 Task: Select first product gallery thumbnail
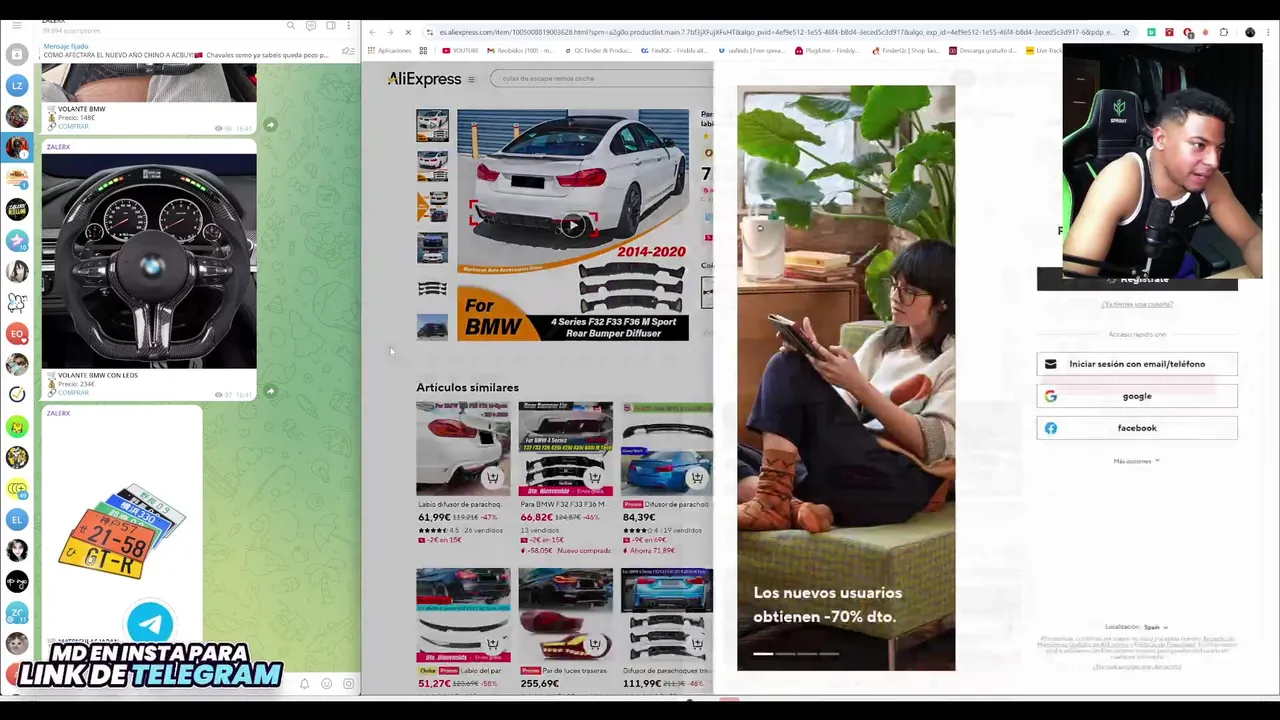(x=432, y=125)
